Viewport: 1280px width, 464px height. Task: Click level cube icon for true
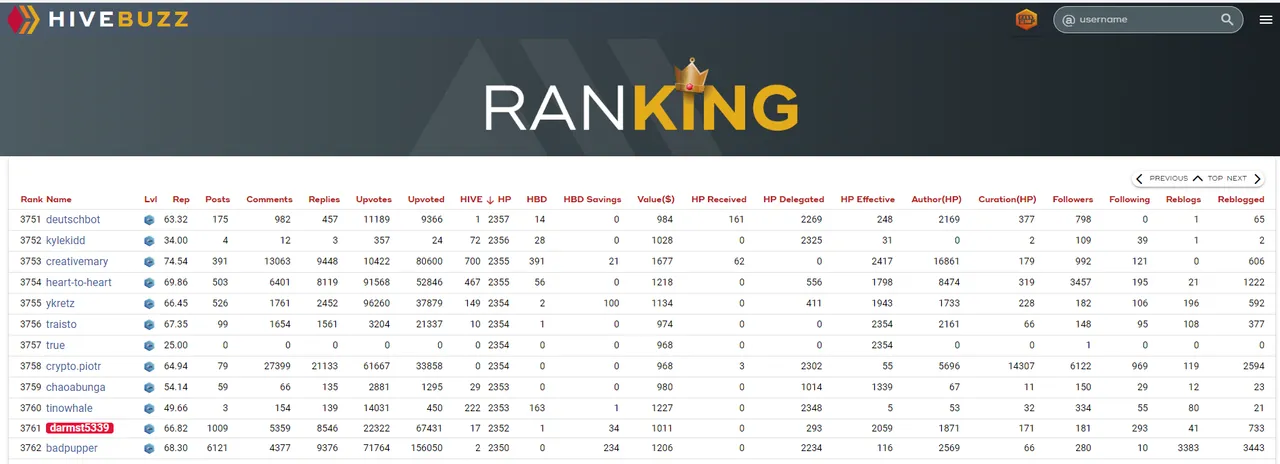click(x=149, y=345)
